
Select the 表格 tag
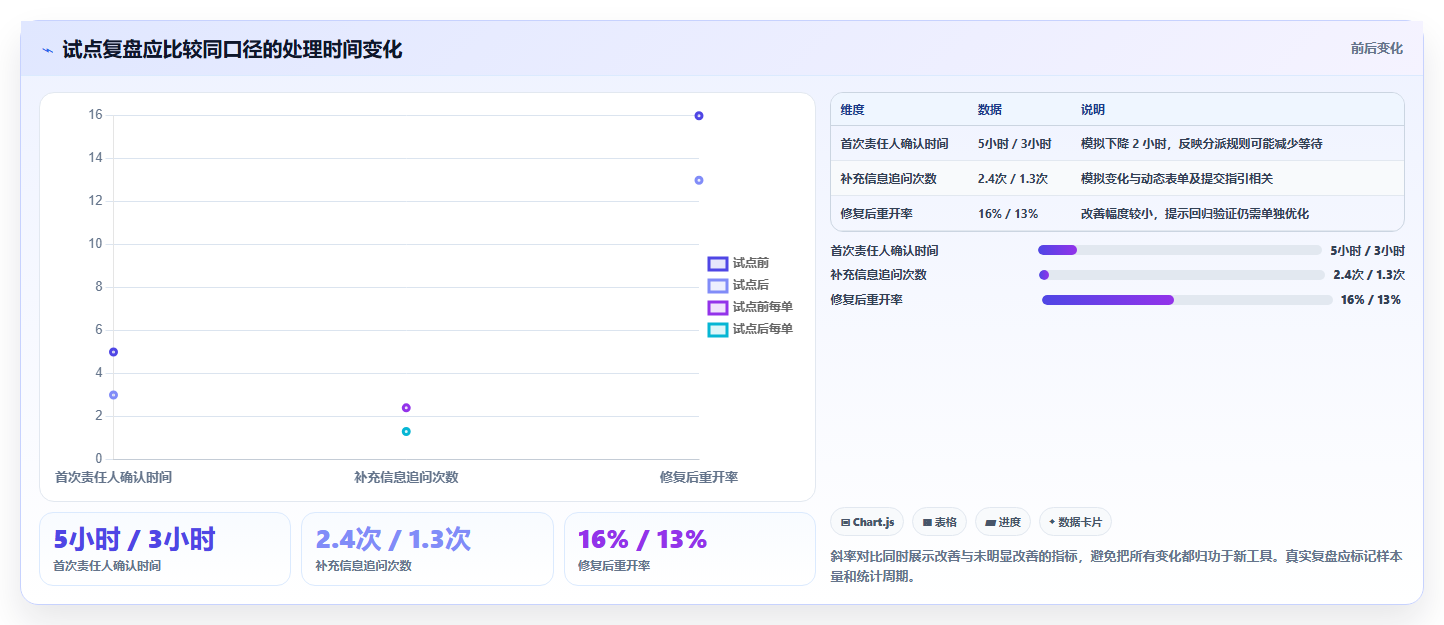(939, 522)
